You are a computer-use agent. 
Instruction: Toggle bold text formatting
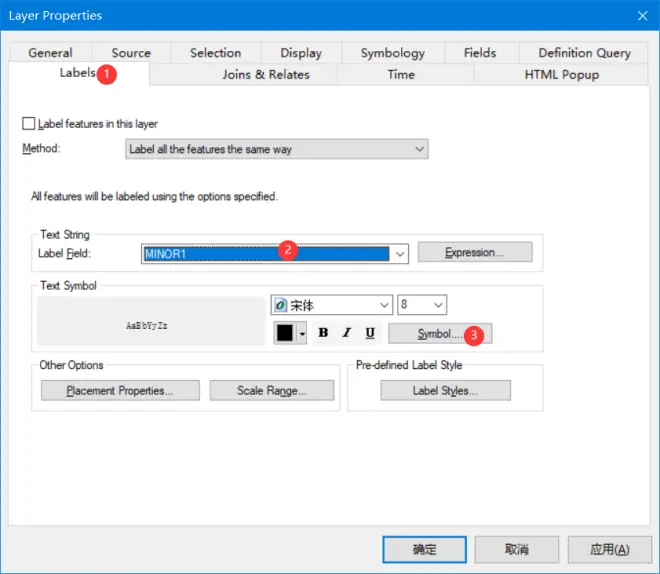coord(323,333)
